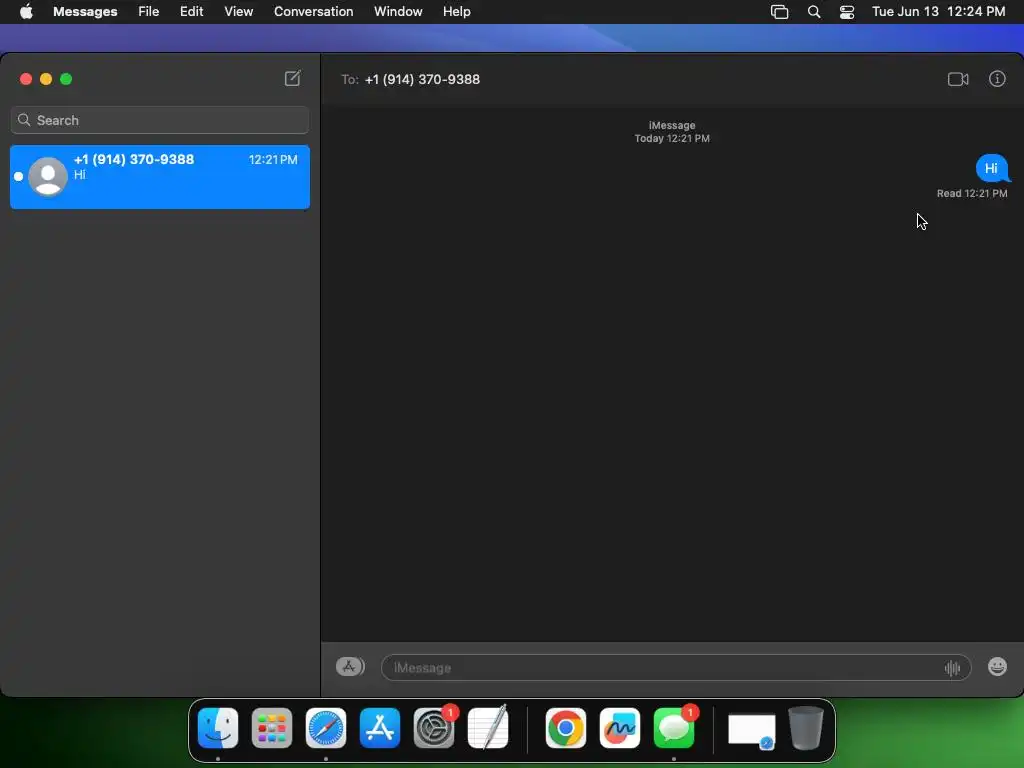The width and height of the screenshot is (1024, 768).
Task: Record audio message with waveform icon
Action: click(x=952, y=667)
